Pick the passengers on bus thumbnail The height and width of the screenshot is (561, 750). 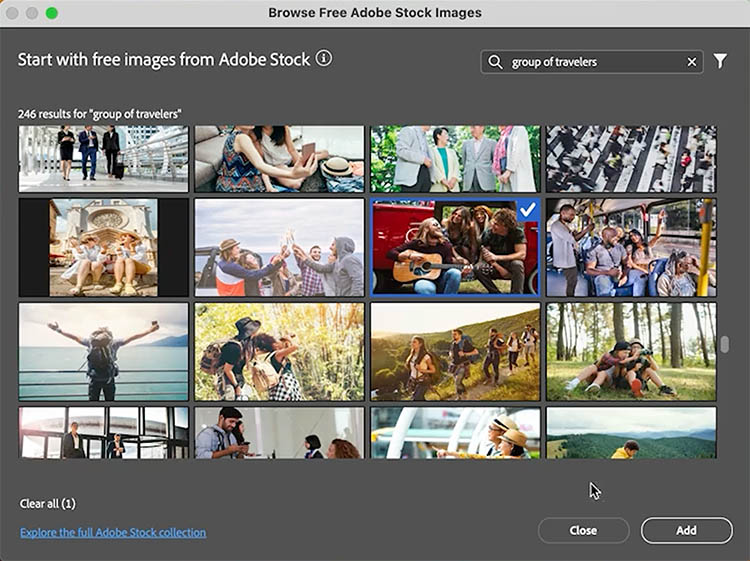631,247
